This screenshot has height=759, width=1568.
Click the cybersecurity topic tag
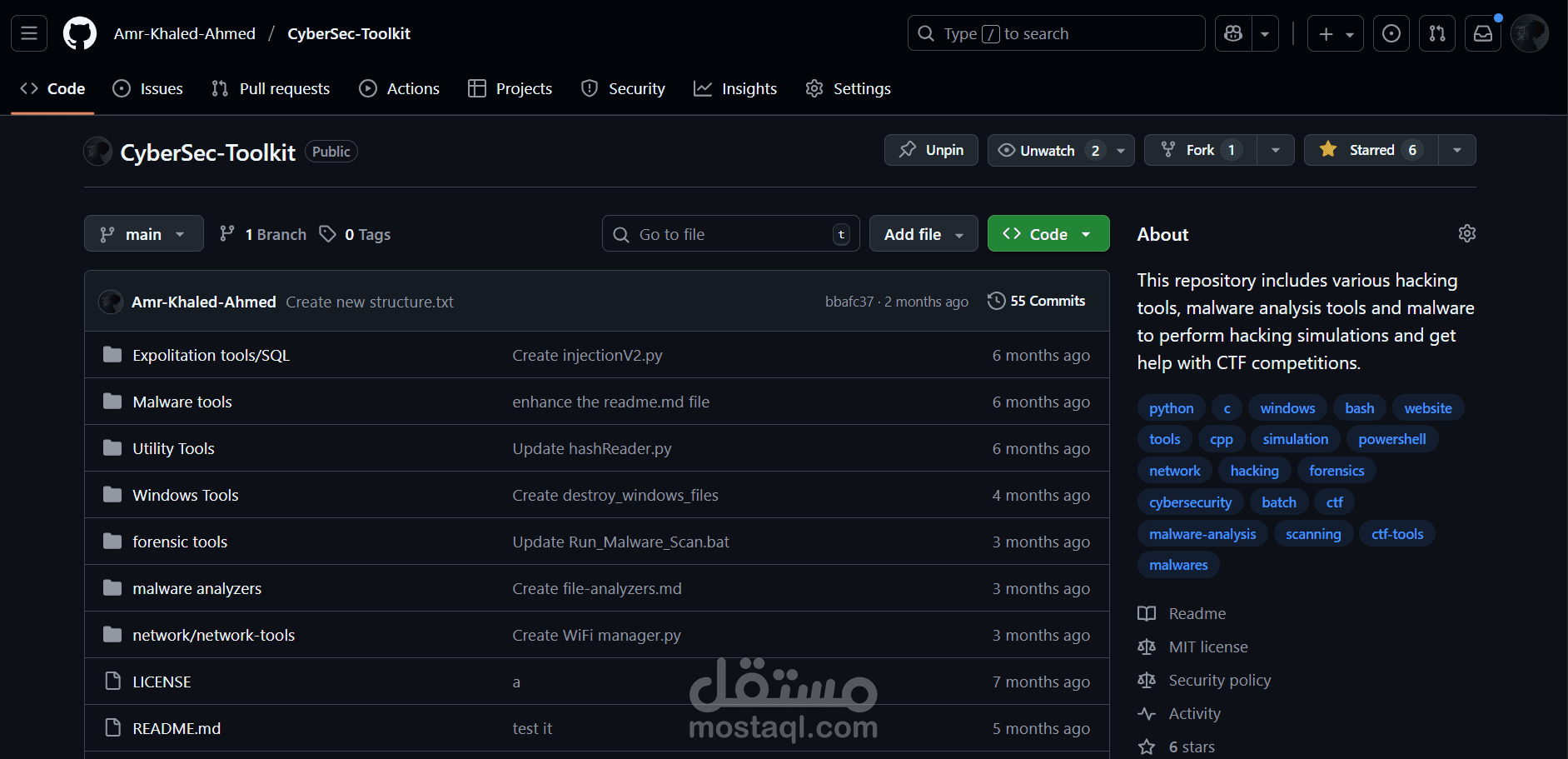1191,502
